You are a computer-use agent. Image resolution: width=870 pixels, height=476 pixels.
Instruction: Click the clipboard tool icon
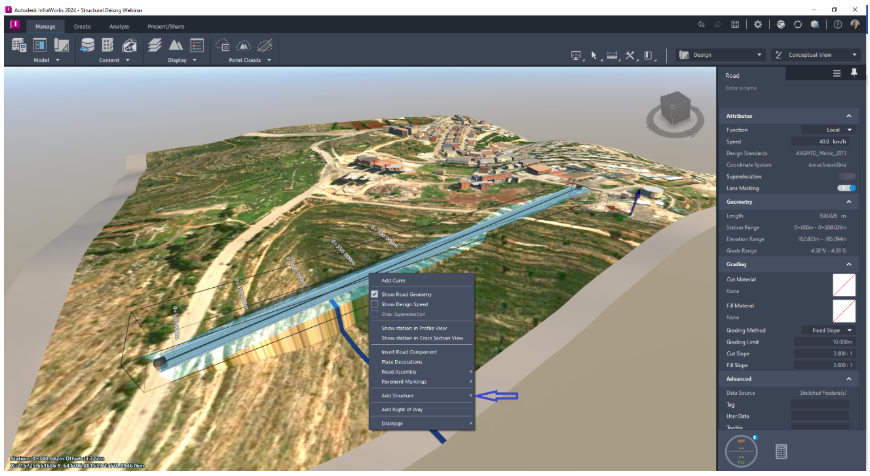click(x=648, y=55)
